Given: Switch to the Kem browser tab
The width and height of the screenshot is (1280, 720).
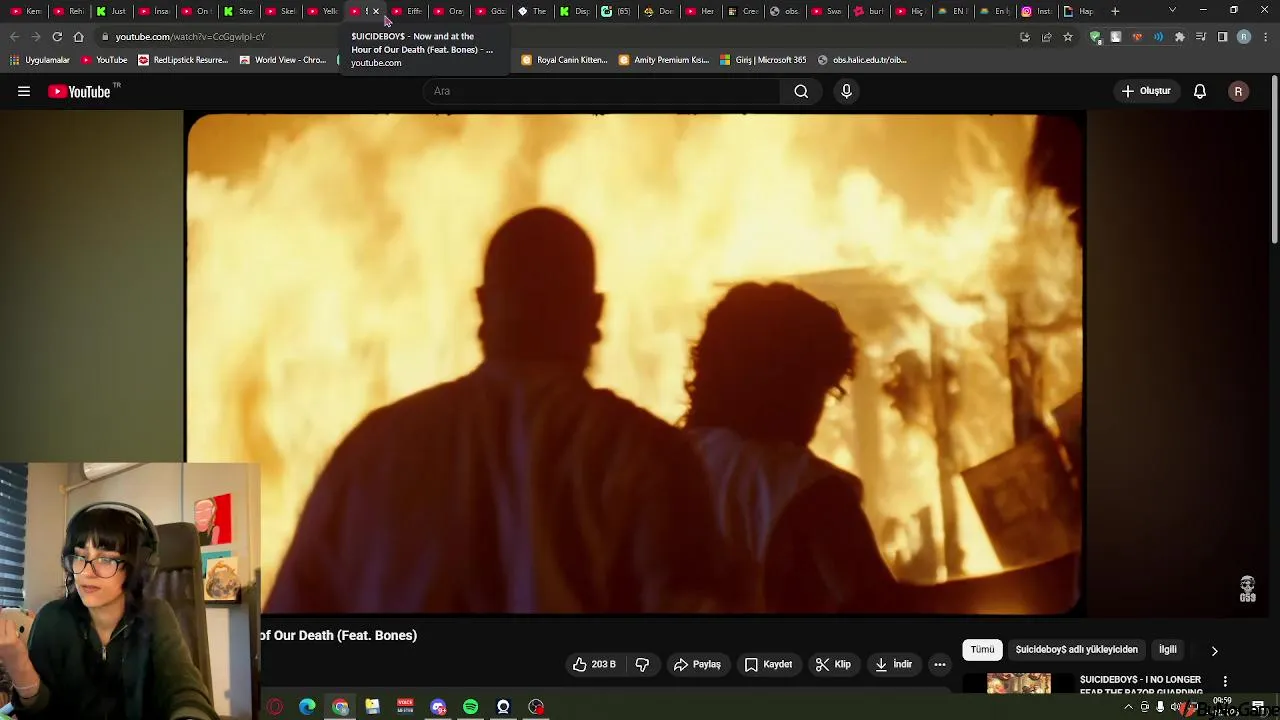Looking at the screenshot, I should (25, 11).
